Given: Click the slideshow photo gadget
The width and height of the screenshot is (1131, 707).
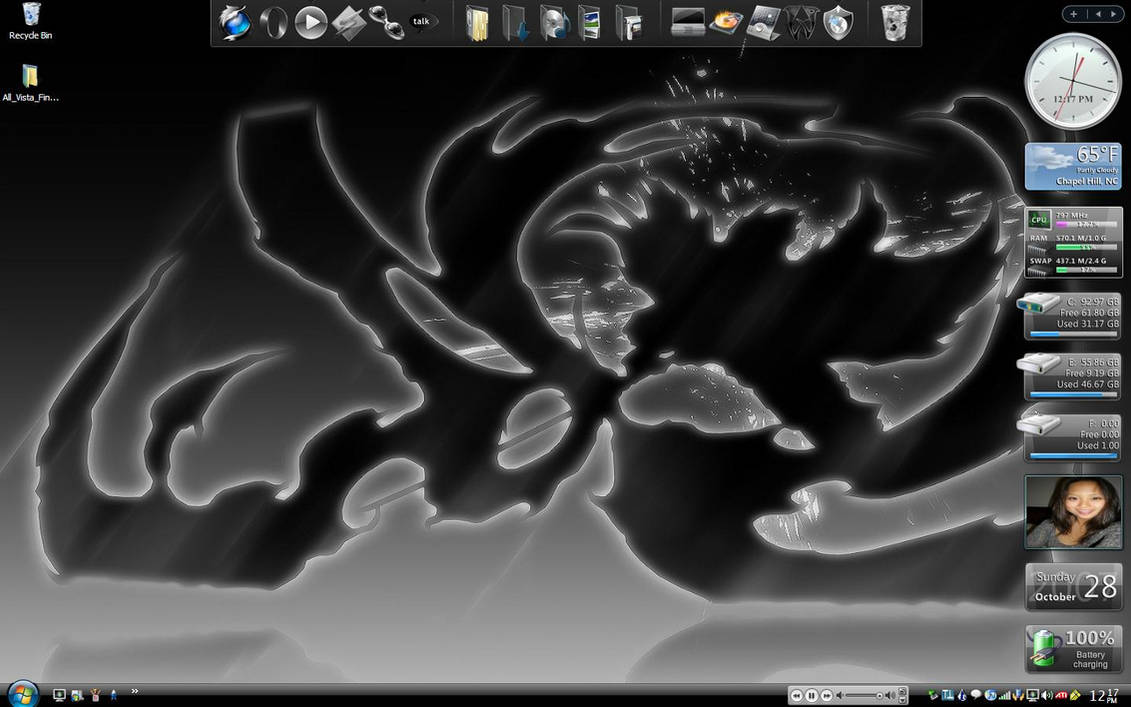Looking at the screenshot, I should [x=1073, y=512].
